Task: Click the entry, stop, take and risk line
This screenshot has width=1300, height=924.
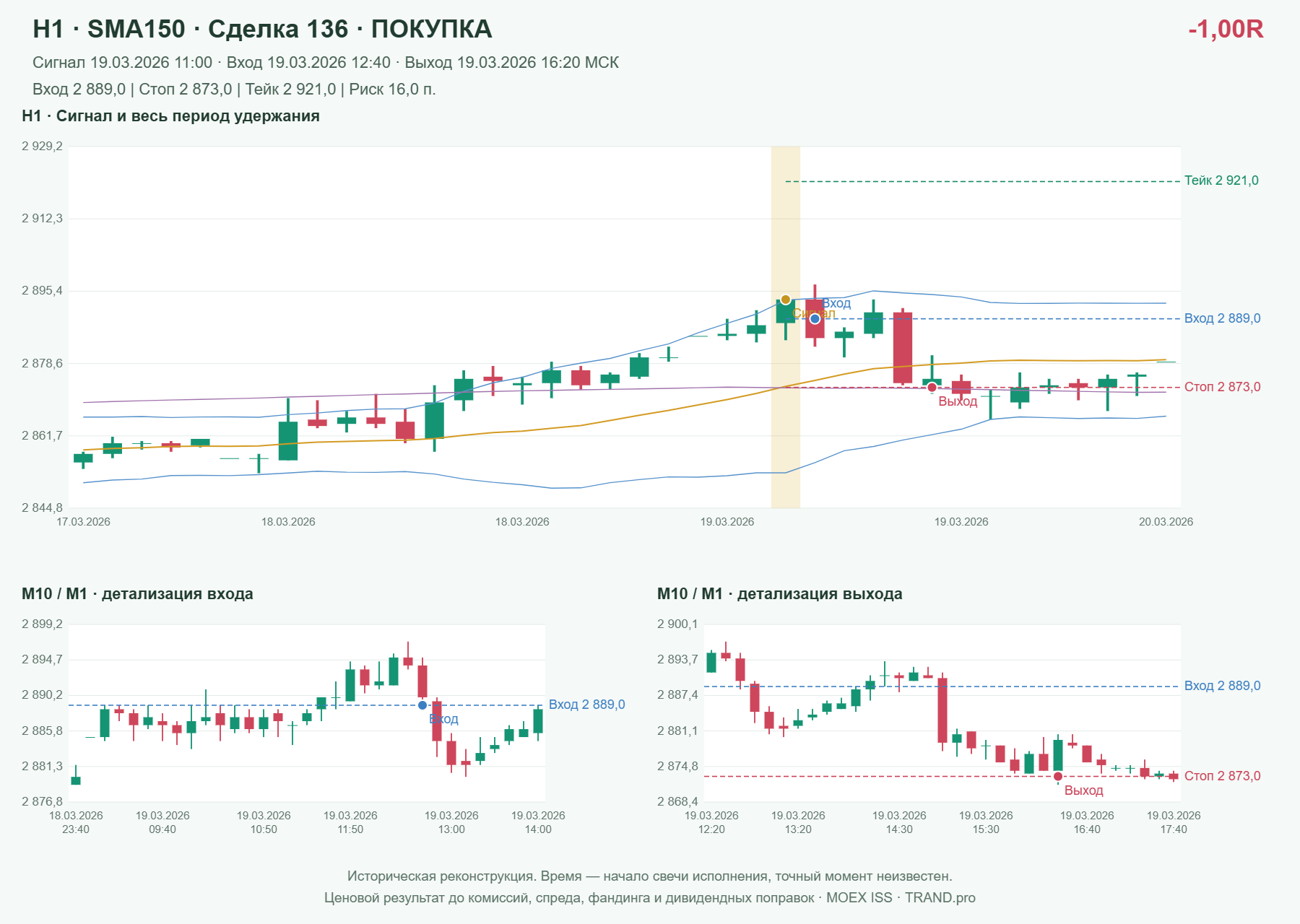Action: 234,90
